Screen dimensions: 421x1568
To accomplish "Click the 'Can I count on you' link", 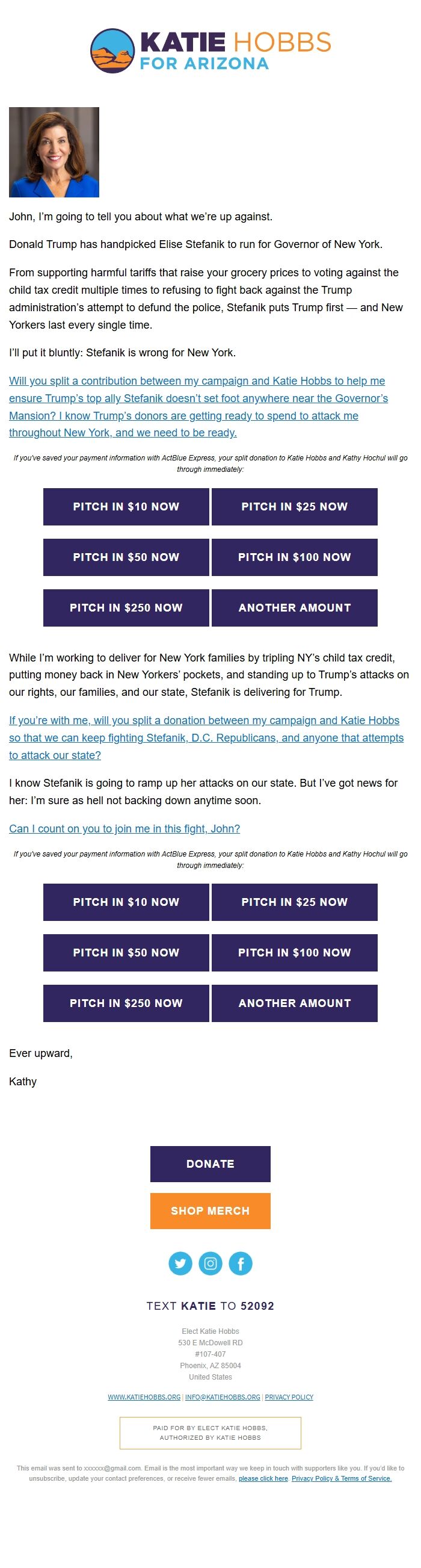I will [126, 827].
